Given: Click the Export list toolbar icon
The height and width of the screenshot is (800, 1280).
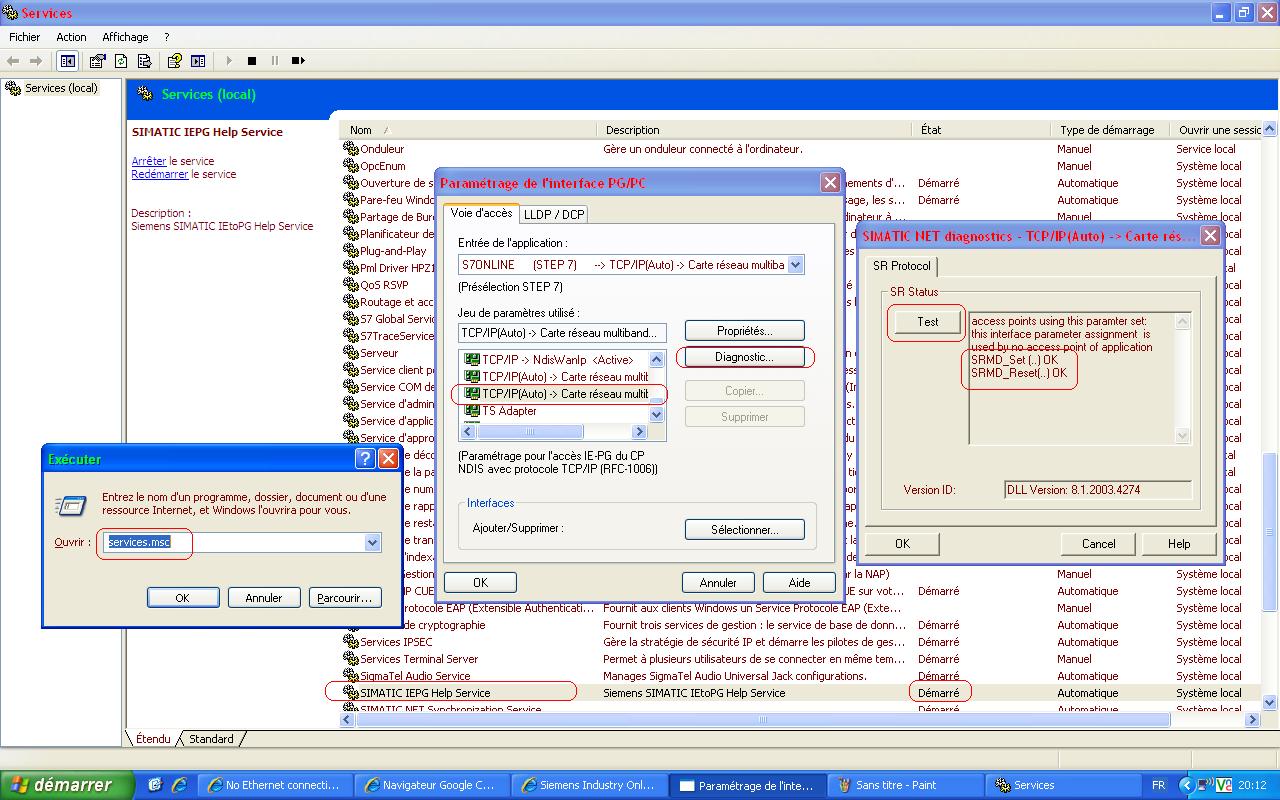Looking at the screenshot, I should (x=144, y=61).
